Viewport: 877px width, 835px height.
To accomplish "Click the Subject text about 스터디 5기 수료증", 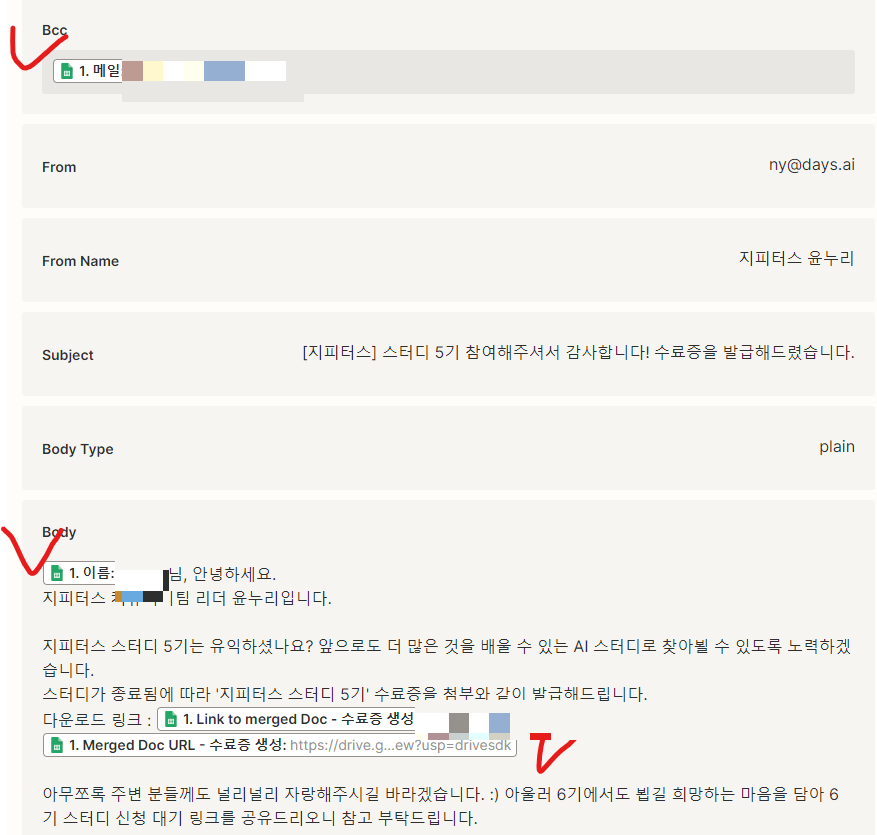I will click(x=578, y=352).
